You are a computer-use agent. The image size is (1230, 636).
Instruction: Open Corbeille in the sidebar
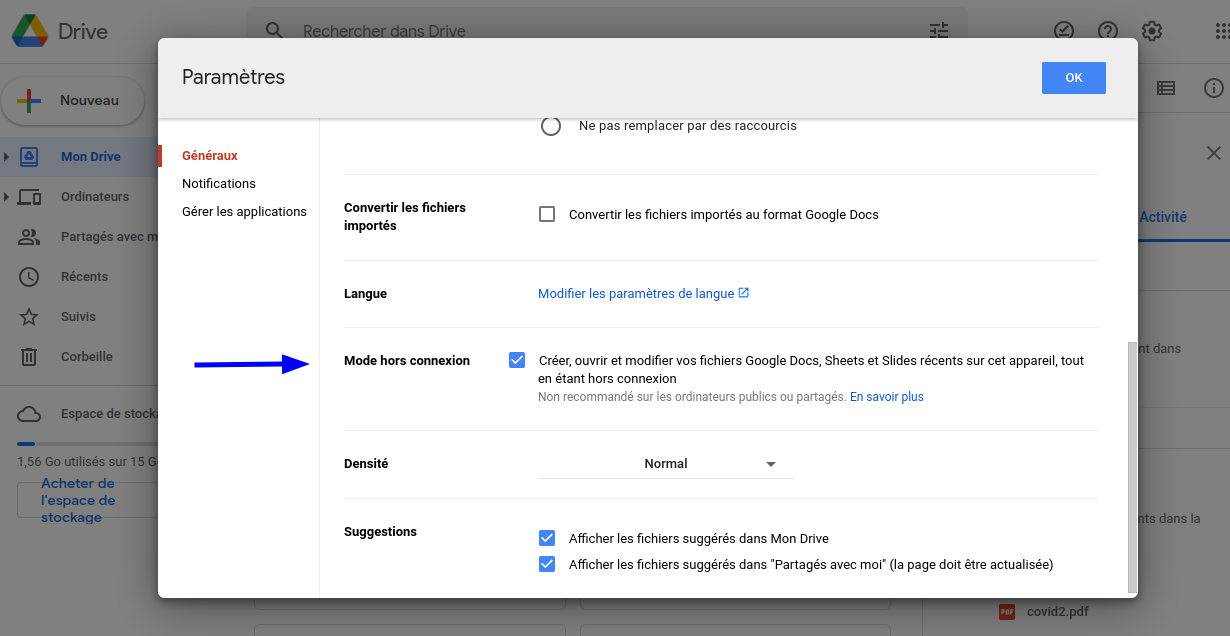[x=87, y=357]
